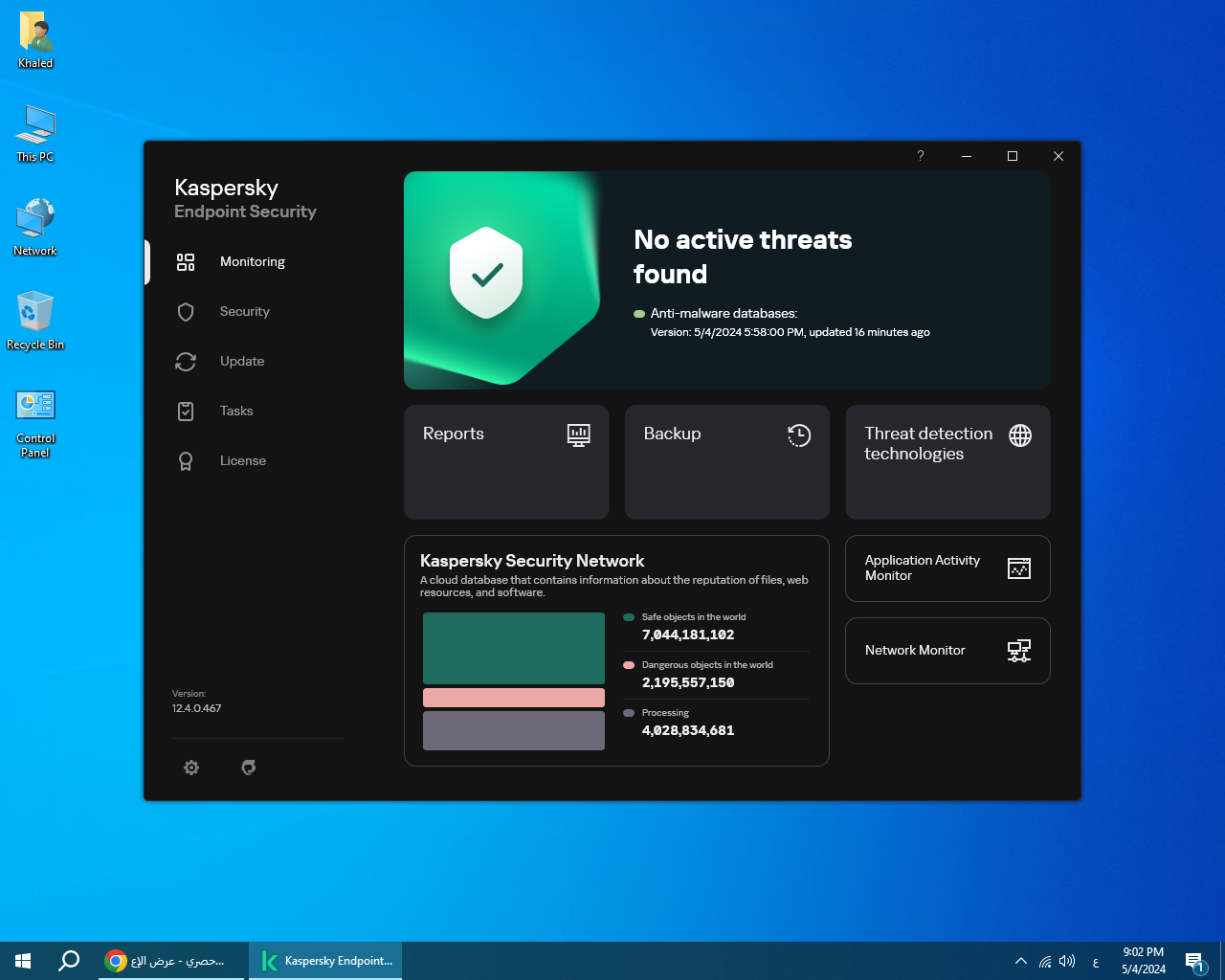Image resolution: width=1225 pixels, height=980 pixels.
Task: Click processing count 4,028,834,681
Action: click(688, 730)
